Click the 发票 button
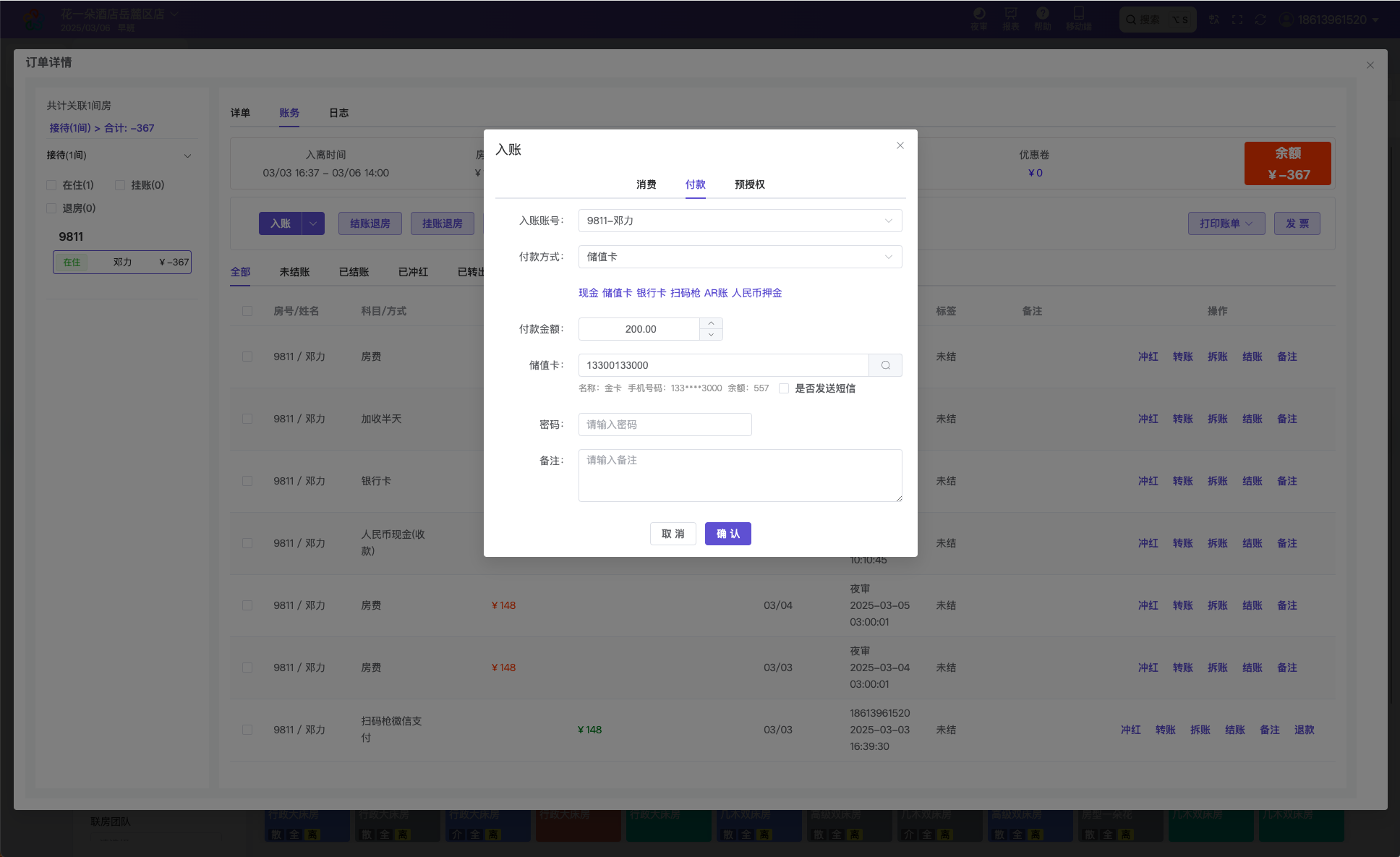1400x857 pixels. (1297, 223)
